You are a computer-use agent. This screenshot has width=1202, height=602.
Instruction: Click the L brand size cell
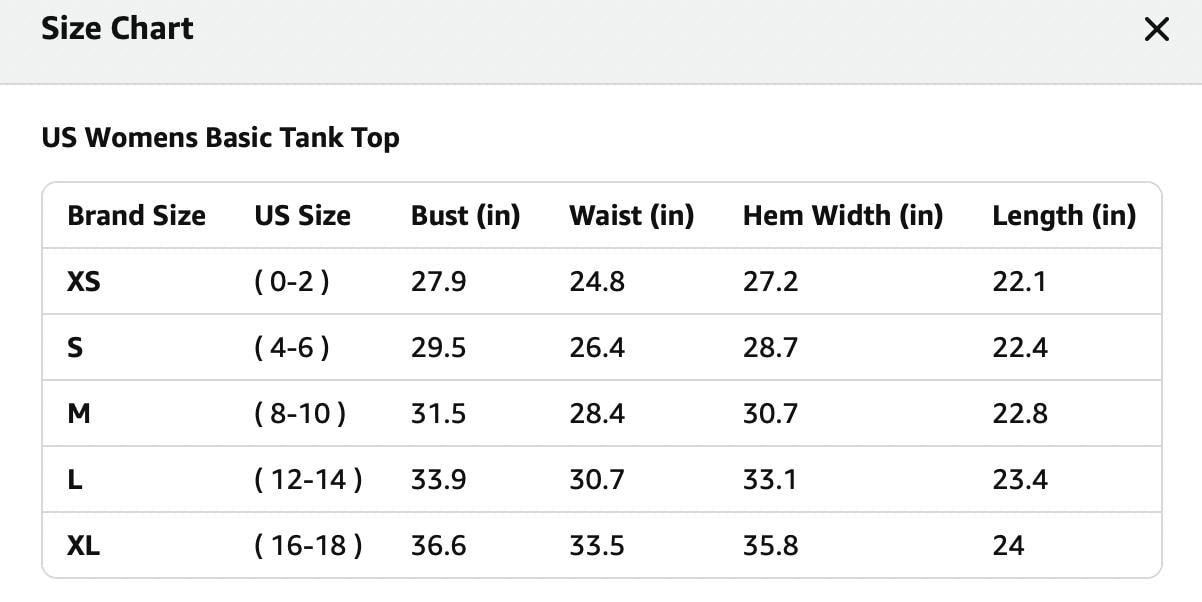tap(74, 480)
